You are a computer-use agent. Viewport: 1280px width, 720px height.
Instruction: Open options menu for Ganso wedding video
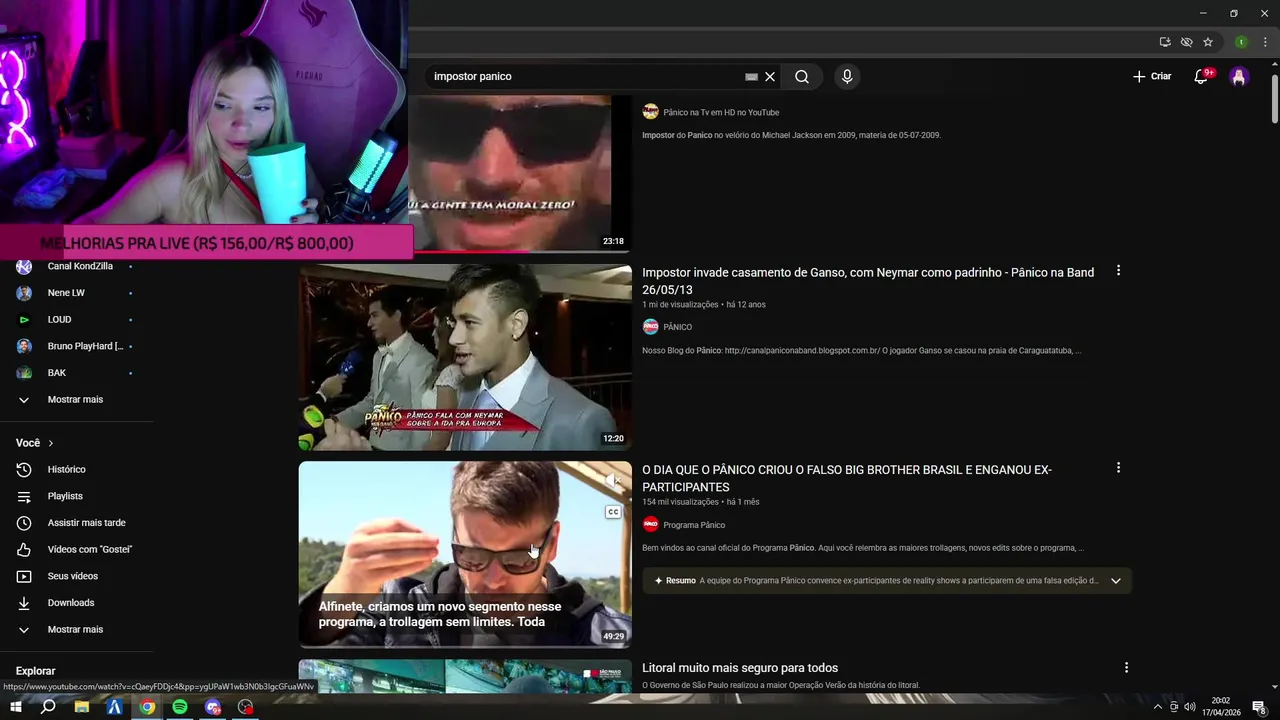1118,271
